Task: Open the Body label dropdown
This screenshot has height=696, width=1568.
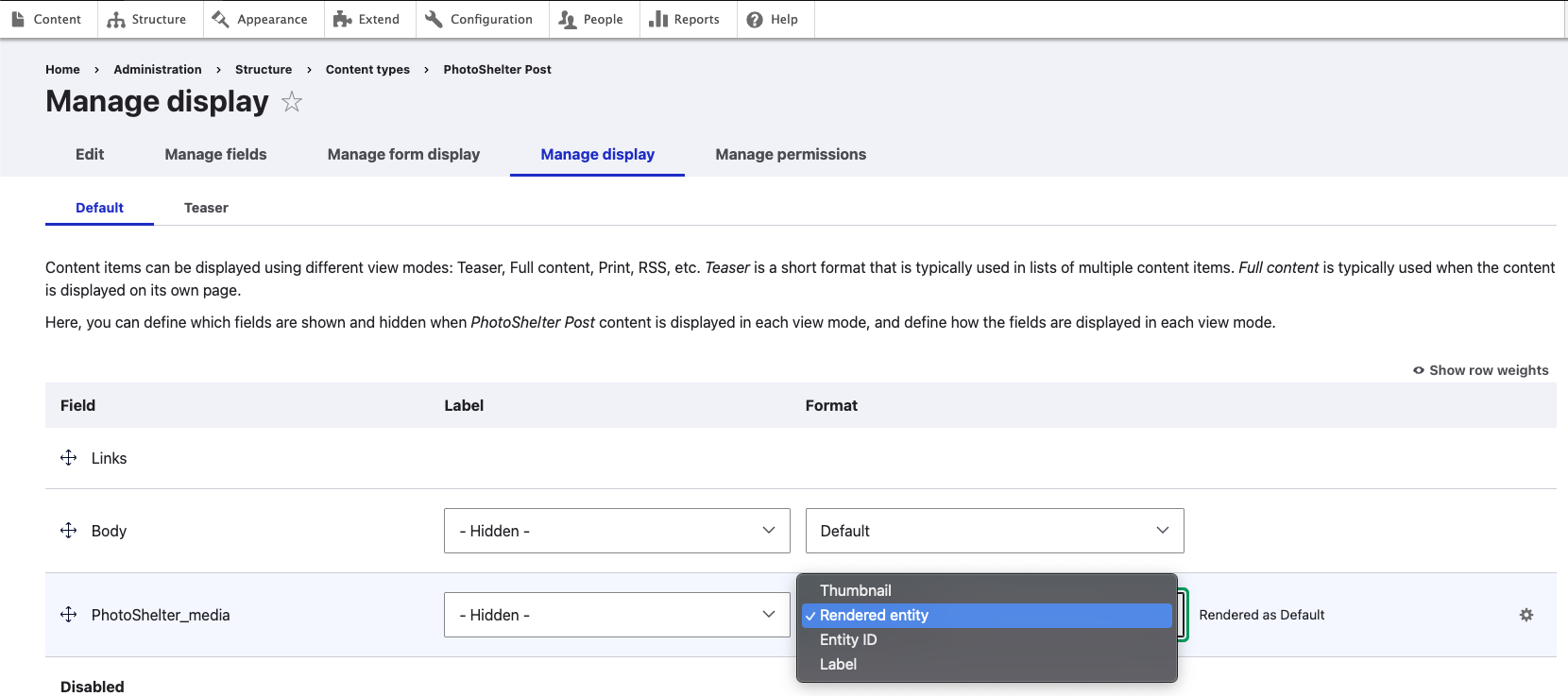Action: click(x=617, y=531)
